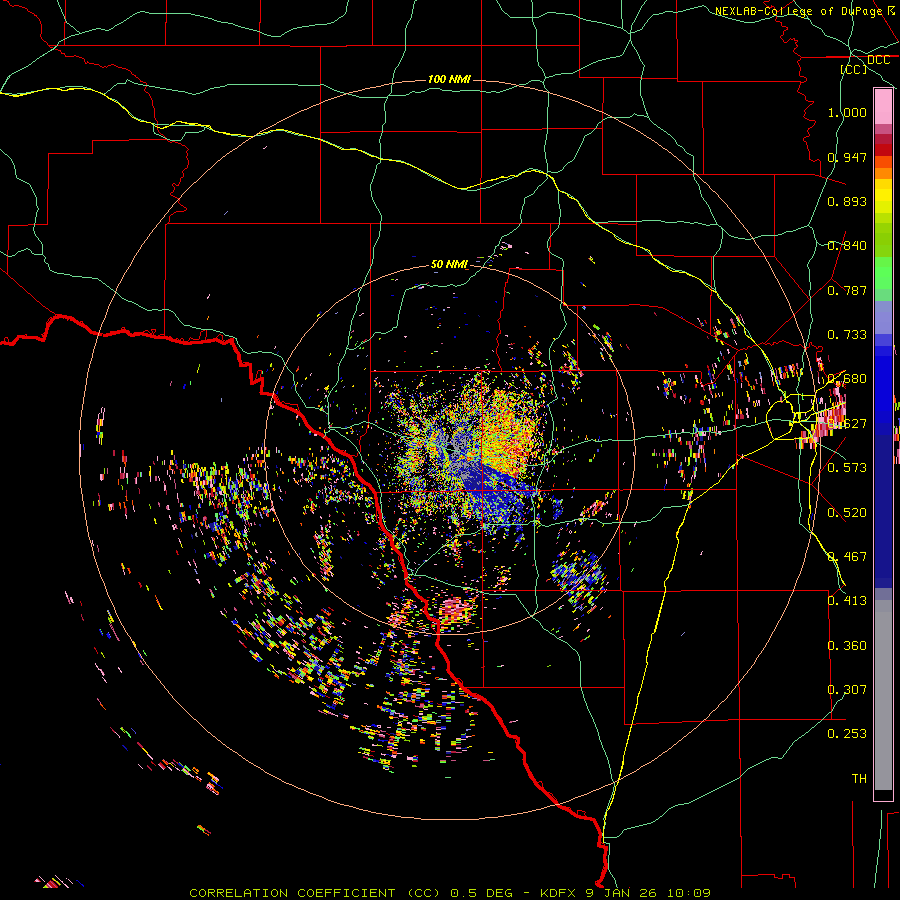
Task: Click the "DCC" label above the scale
Action: 878,60
